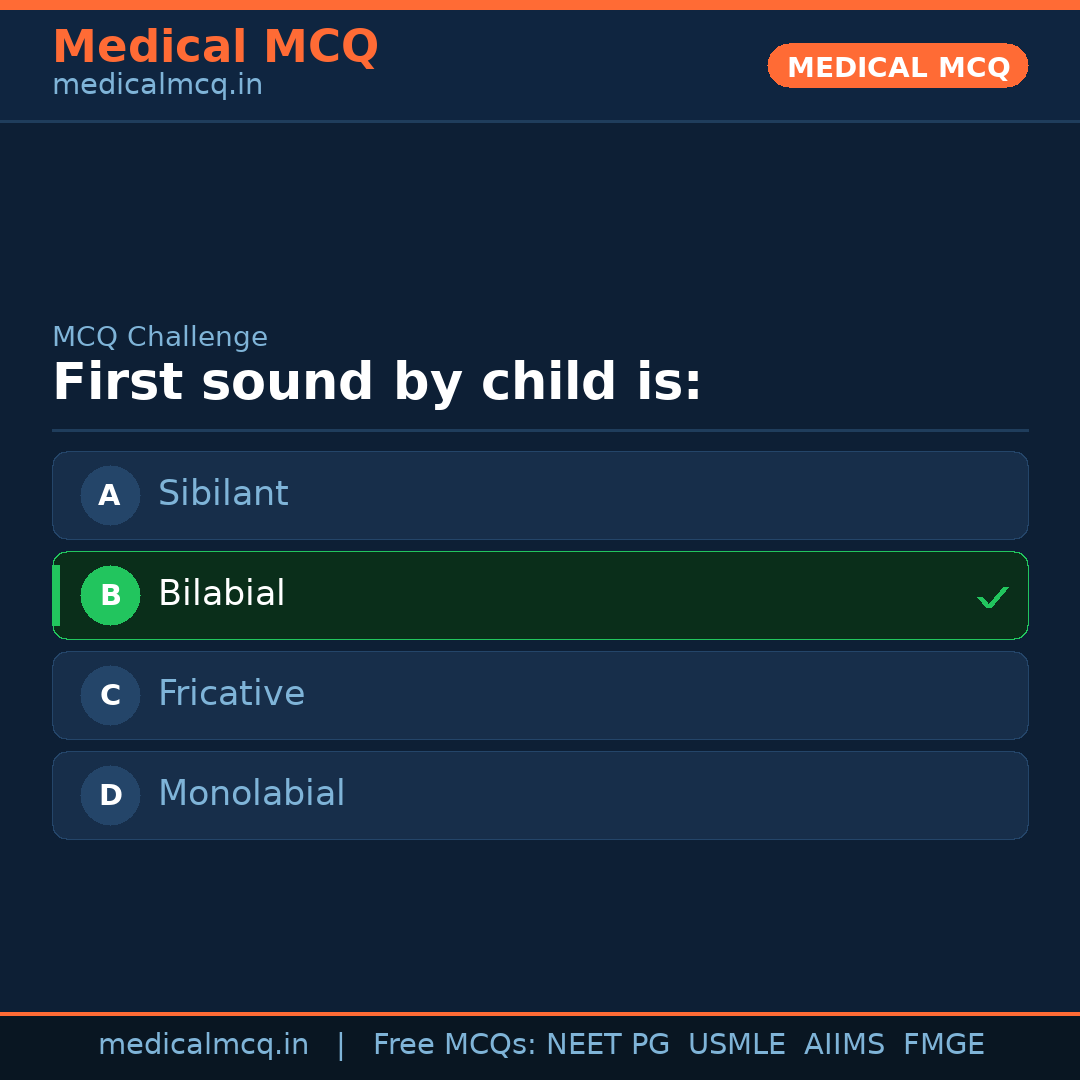
Task: Select the circular A badge
Action: click(110, 495)
